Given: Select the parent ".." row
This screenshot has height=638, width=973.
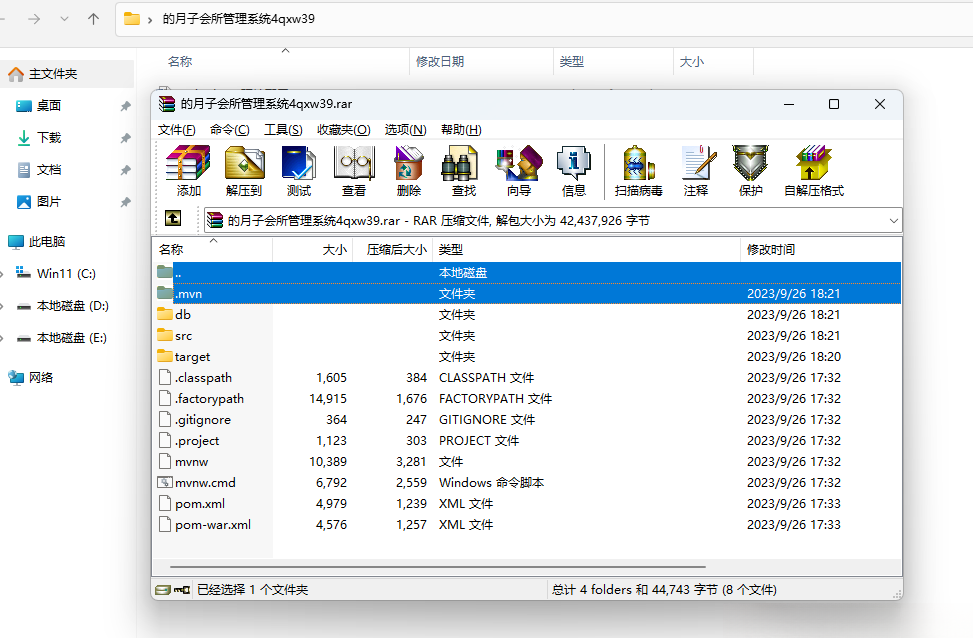Looking at the screenshot, I should (x=527, y=272).
